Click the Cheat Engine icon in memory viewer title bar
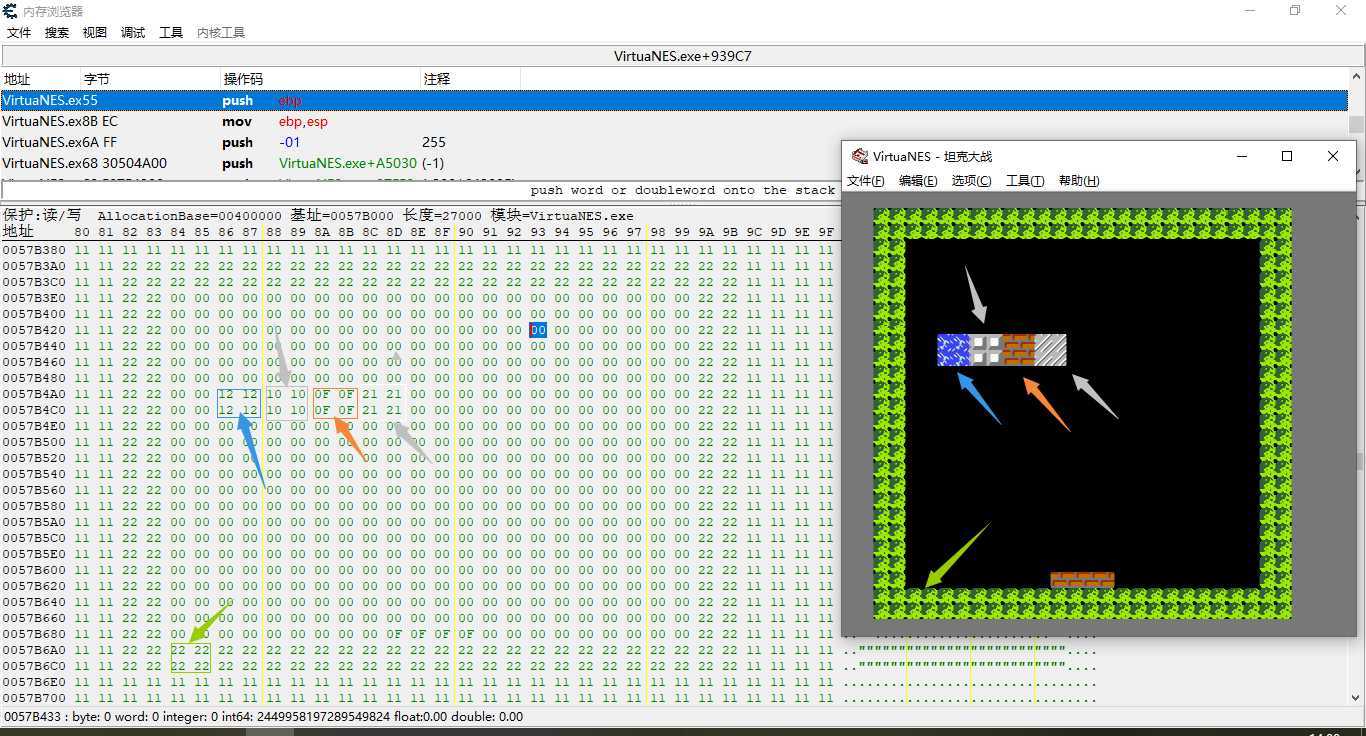Image resolution: width=1366 pixels, height=736 pixels. (x=10, y=11)
